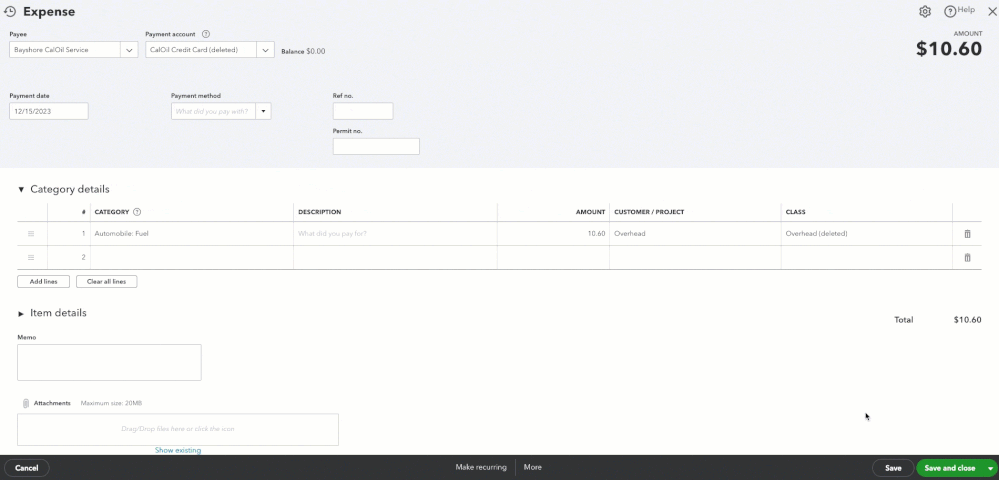999x480 pixels.
Task: Click the Payment account field CalOil Credit Card
Action: coord(201,50)
